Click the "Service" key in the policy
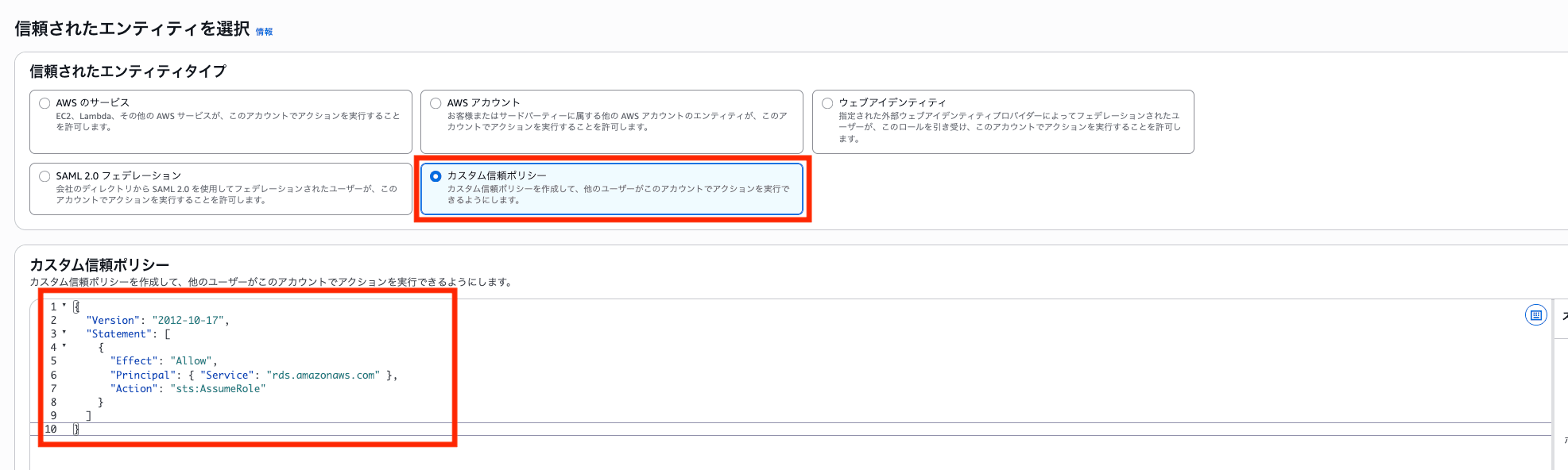 [227, 376]
